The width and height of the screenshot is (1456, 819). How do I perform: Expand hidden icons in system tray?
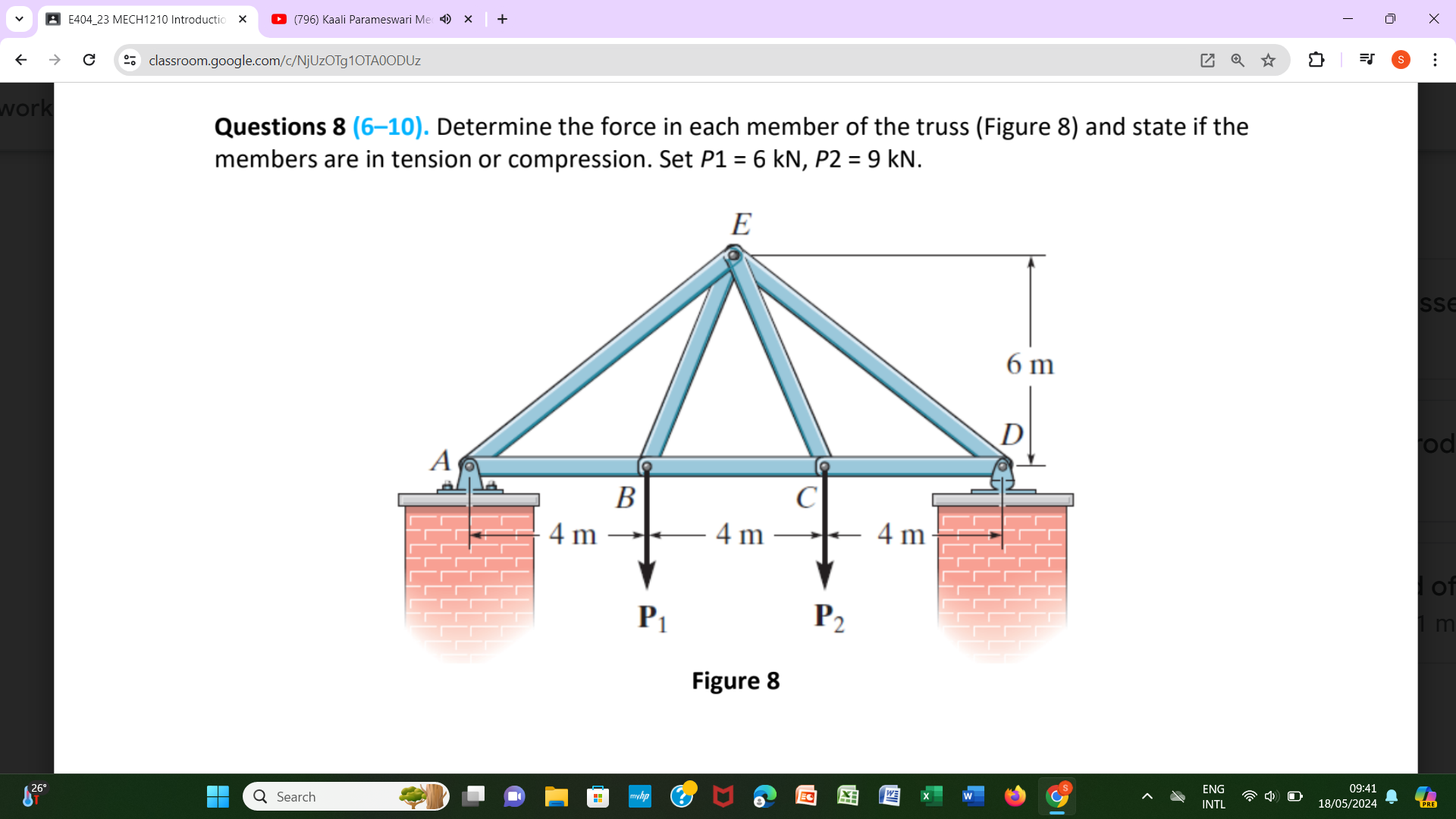point(1147,796)
